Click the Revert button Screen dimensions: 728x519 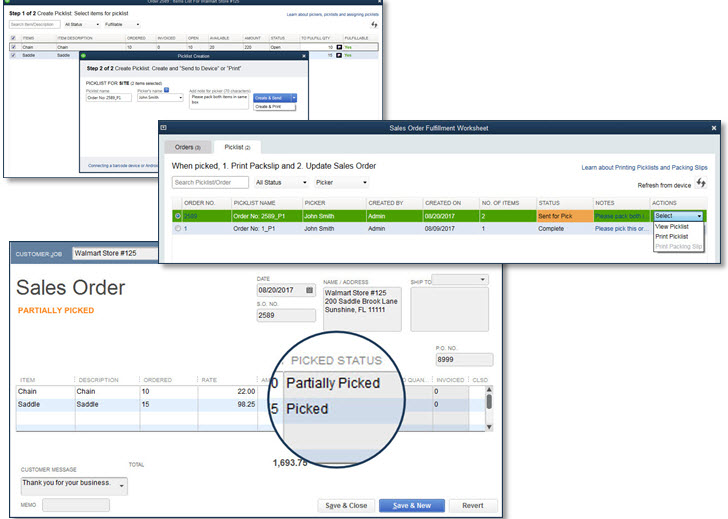pyautogui.click(x=473, y=506)
